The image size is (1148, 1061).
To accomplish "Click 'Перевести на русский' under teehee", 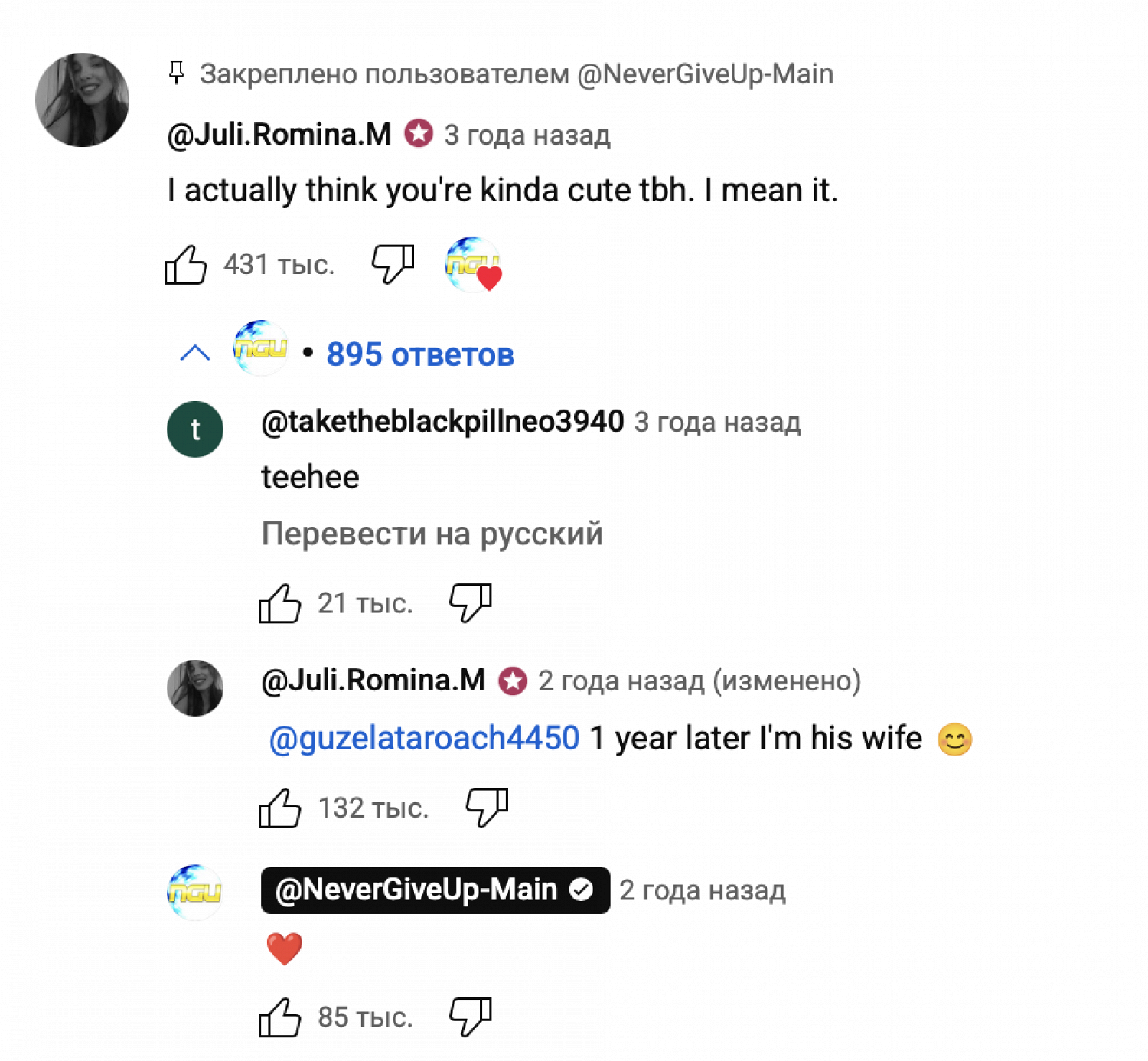I will coord(432,534).
